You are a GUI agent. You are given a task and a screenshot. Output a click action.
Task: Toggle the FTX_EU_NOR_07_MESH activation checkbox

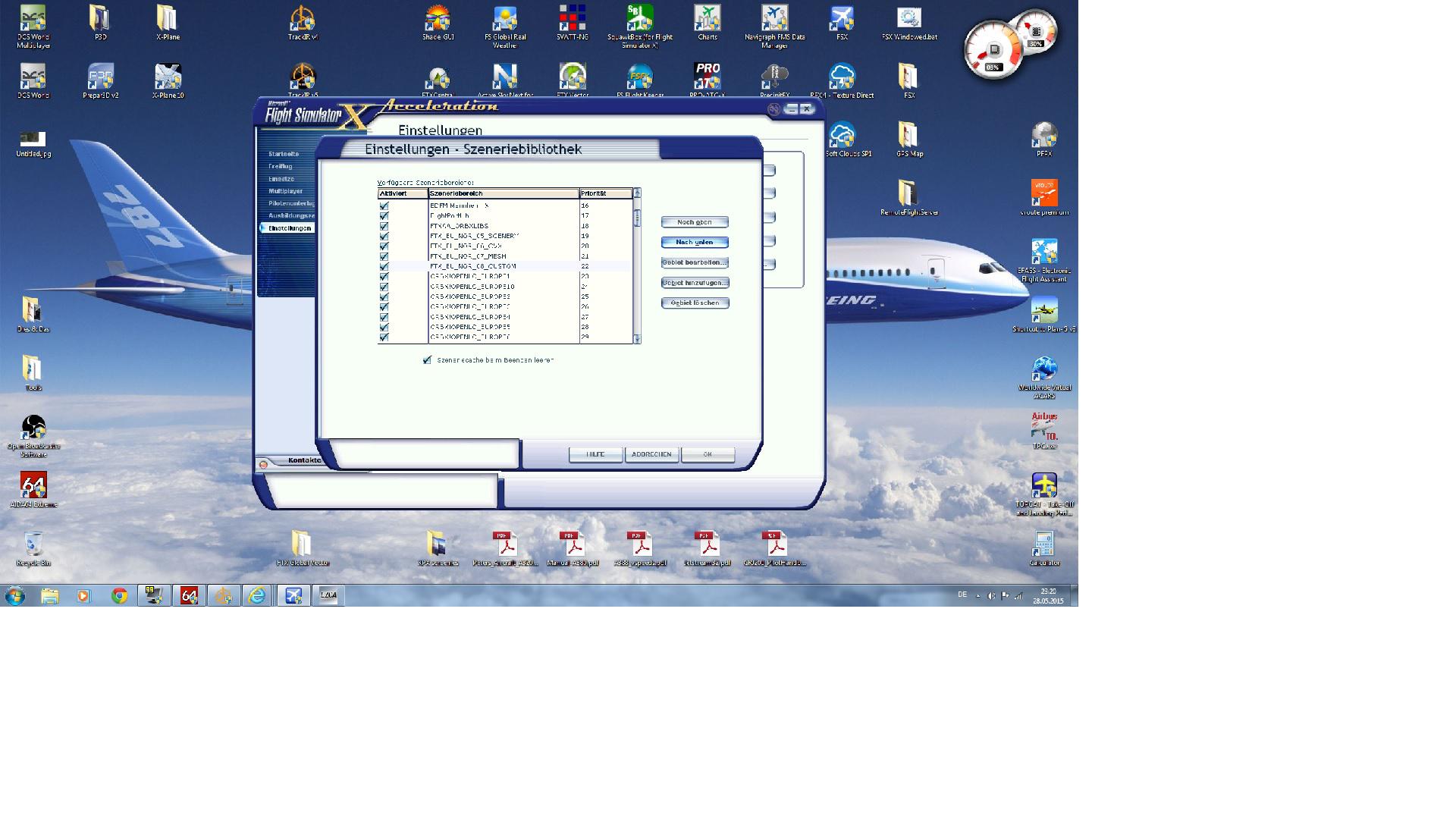click(x=384, y=256)
